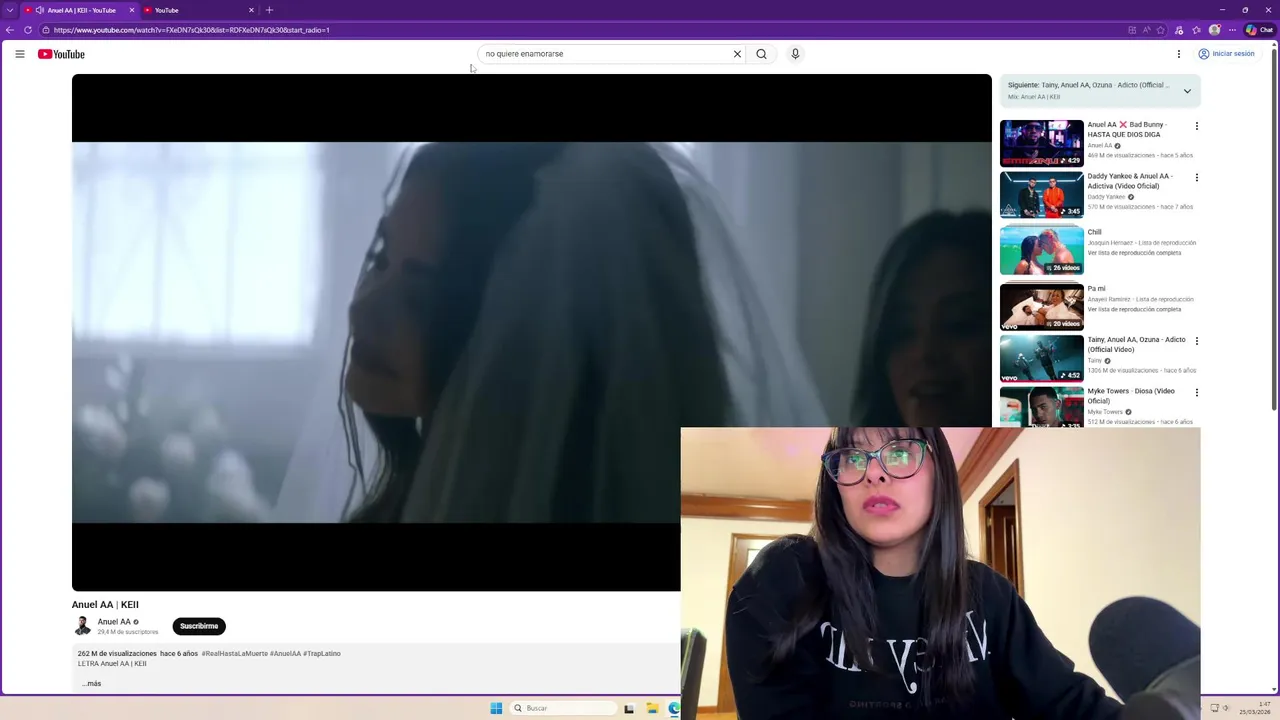Click Anuel AA channel name below video
Viewport: 1280px width, 720px height.
(x=114, y=622)
